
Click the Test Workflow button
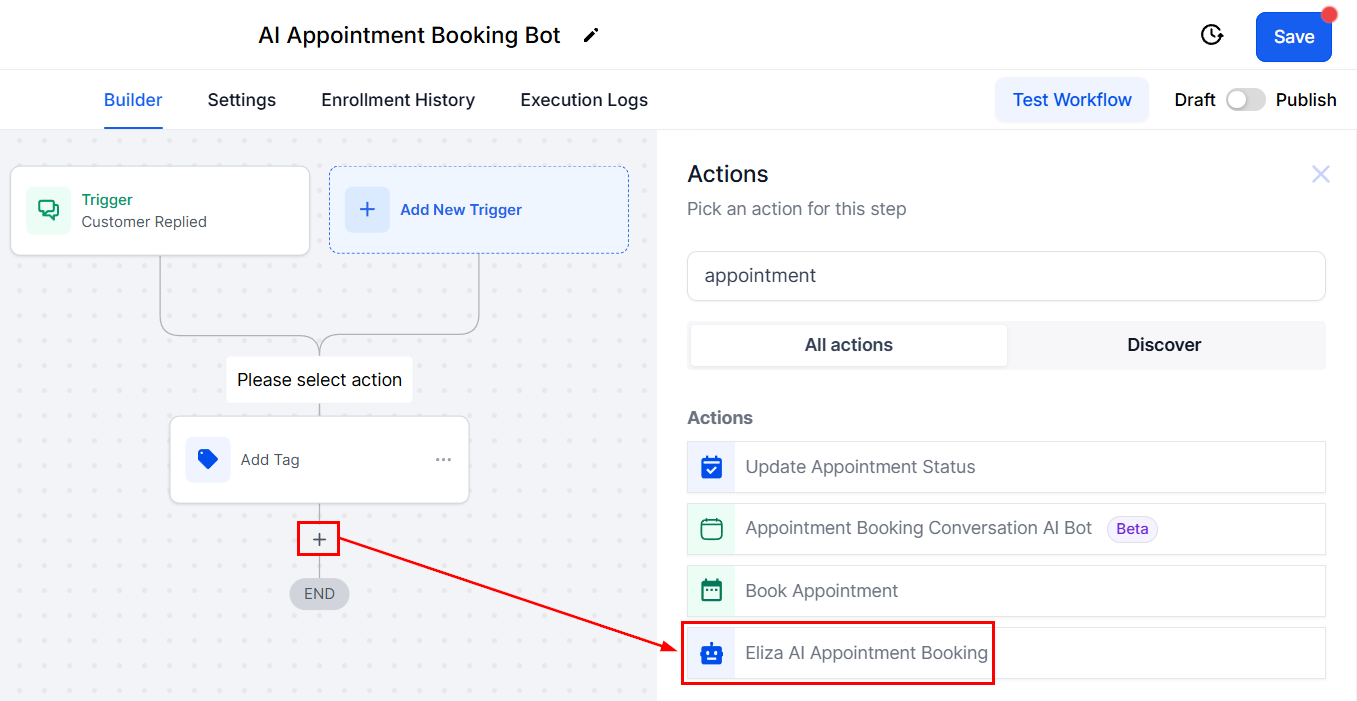(1072, 100)
